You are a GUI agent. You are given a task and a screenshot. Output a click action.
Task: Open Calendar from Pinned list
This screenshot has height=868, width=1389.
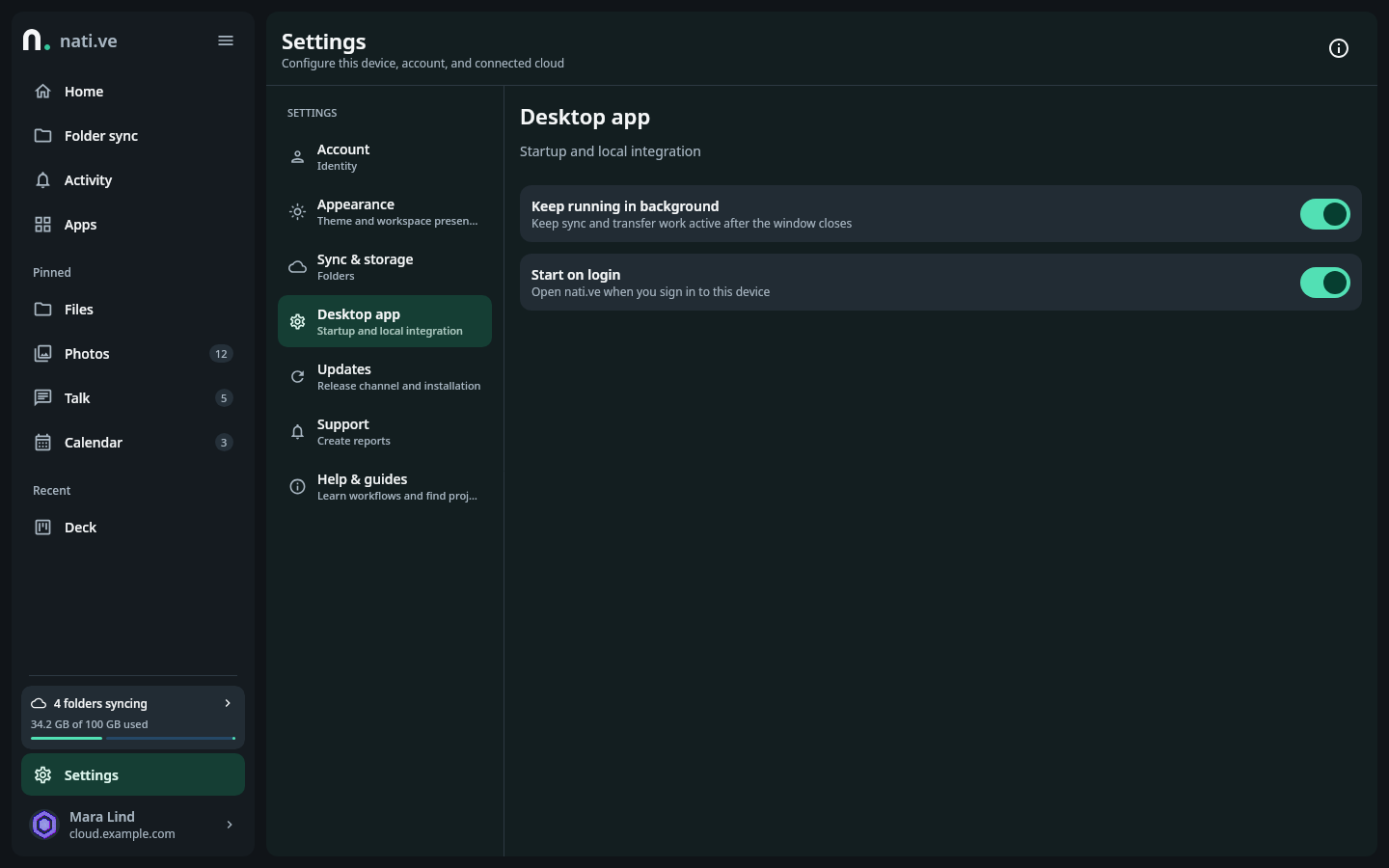pos(133,443)
